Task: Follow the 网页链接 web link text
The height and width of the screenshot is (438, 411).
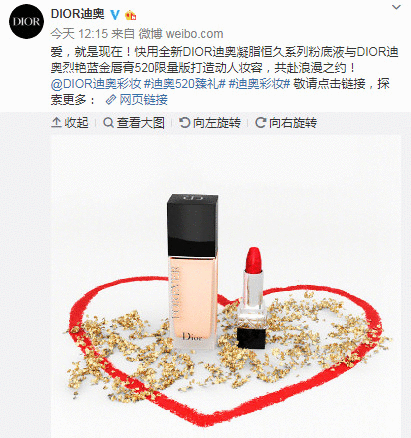Action: click(x=144, y=100)
